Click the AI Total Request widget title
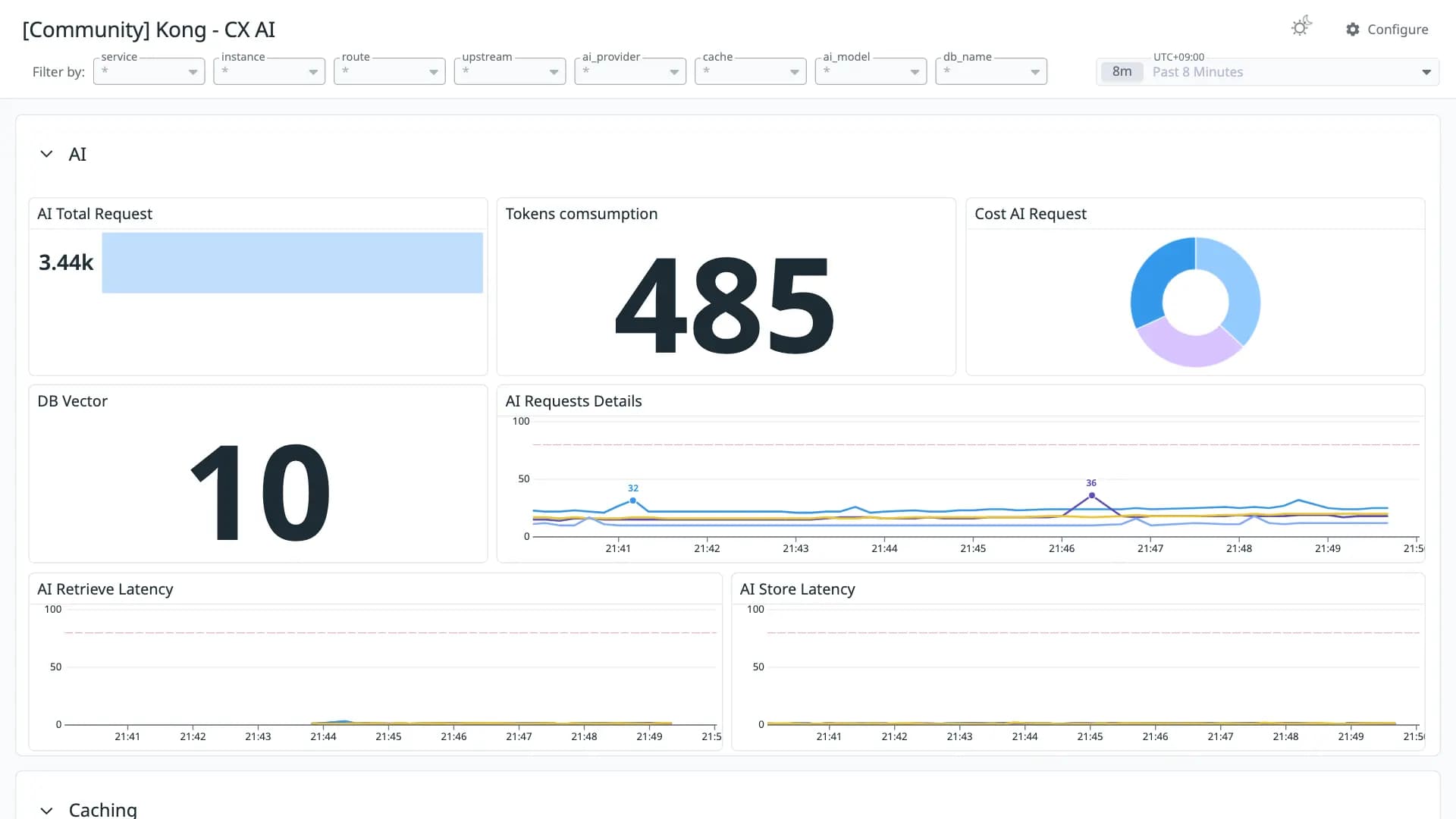1456x819 pixels. (x=95, y=214)
